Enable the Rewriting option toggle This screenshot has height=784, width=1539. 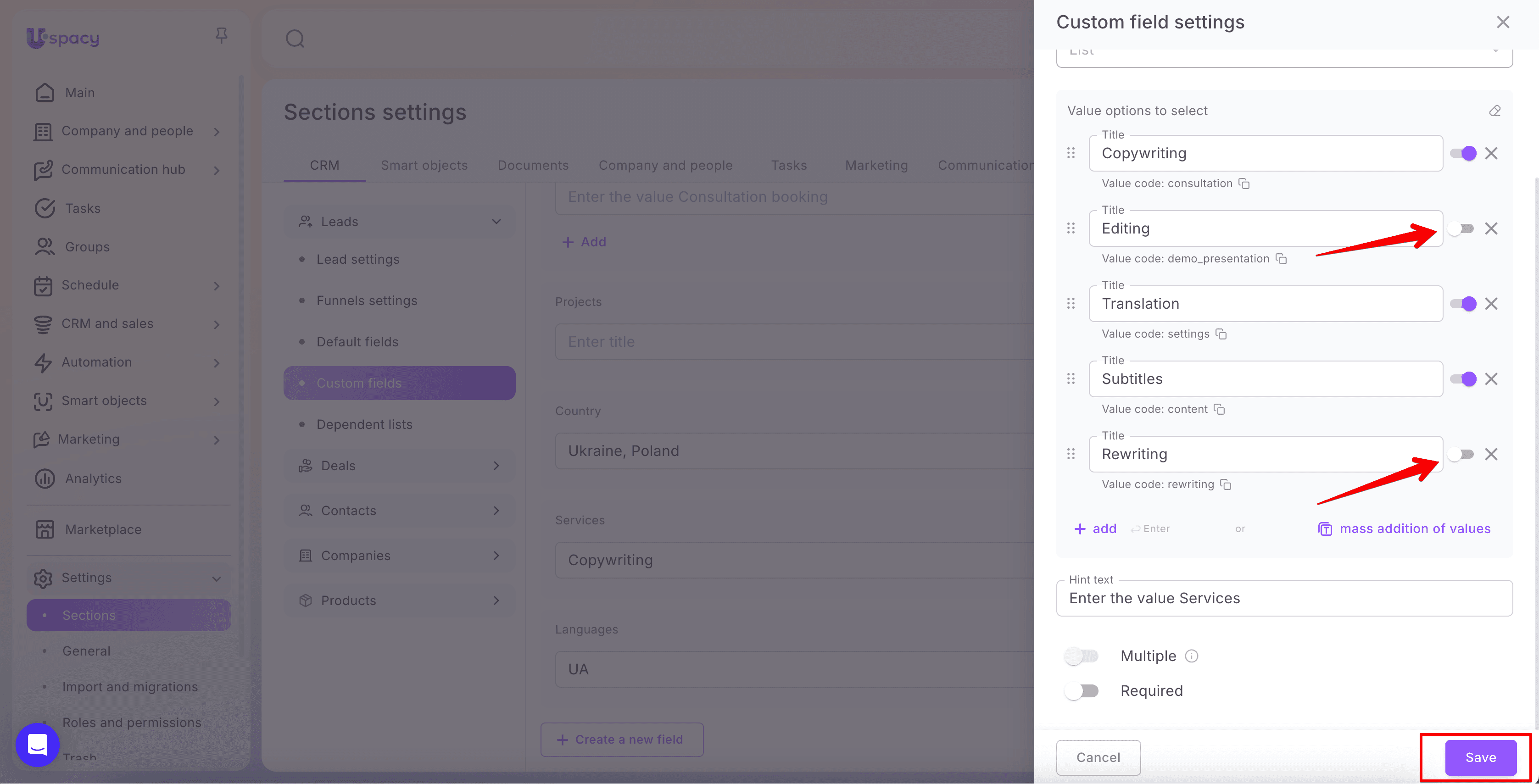coord(1461,455)
